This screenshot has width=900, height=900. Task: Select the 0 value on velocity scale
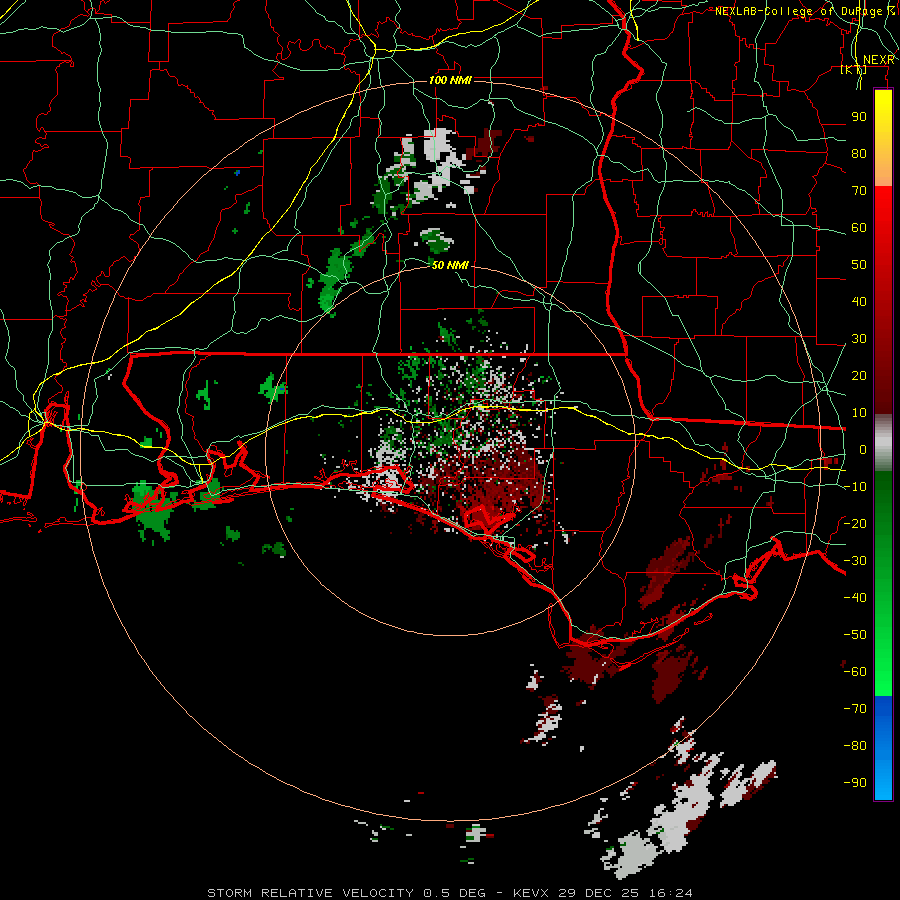point(863,449)
